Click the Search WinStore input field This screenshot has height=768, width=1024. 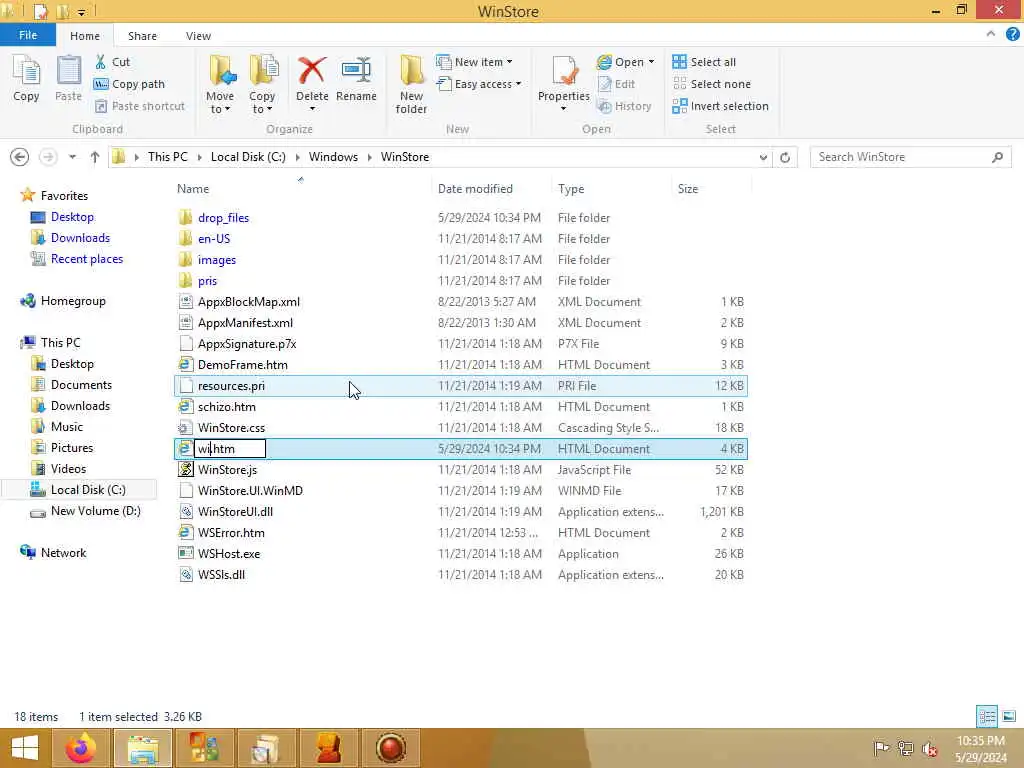[901, 157]
